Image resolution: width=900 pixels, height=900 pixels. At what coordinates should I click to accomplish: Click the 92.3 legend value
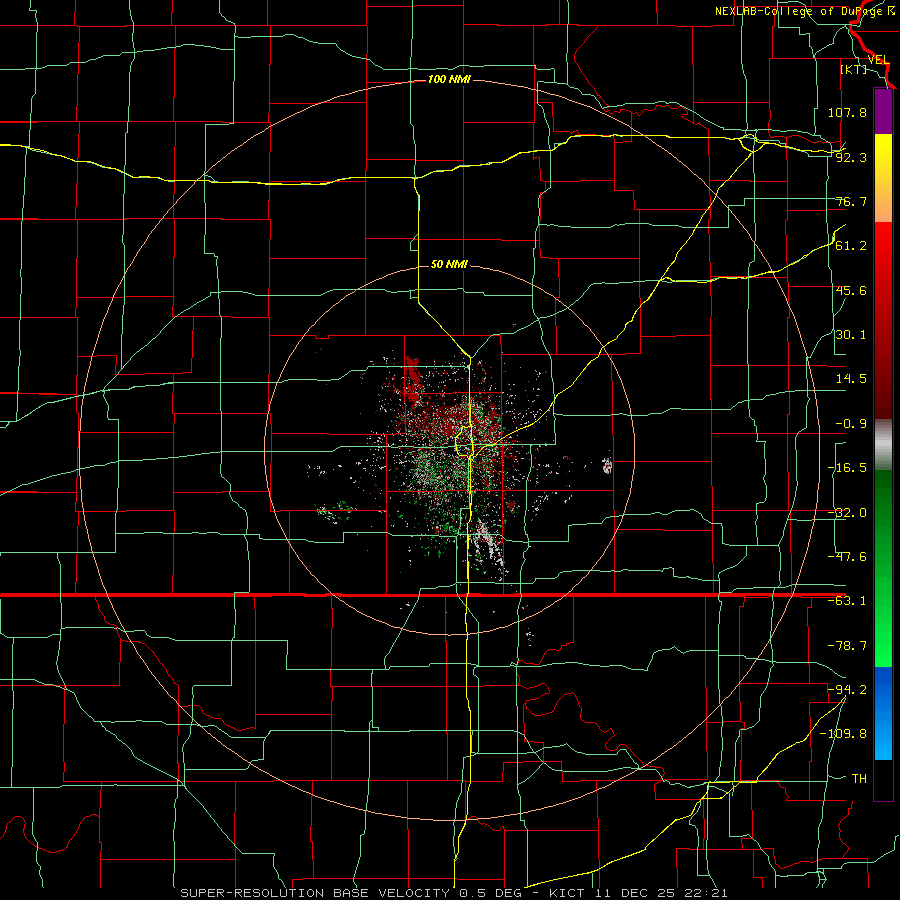(x=851, y=157)
